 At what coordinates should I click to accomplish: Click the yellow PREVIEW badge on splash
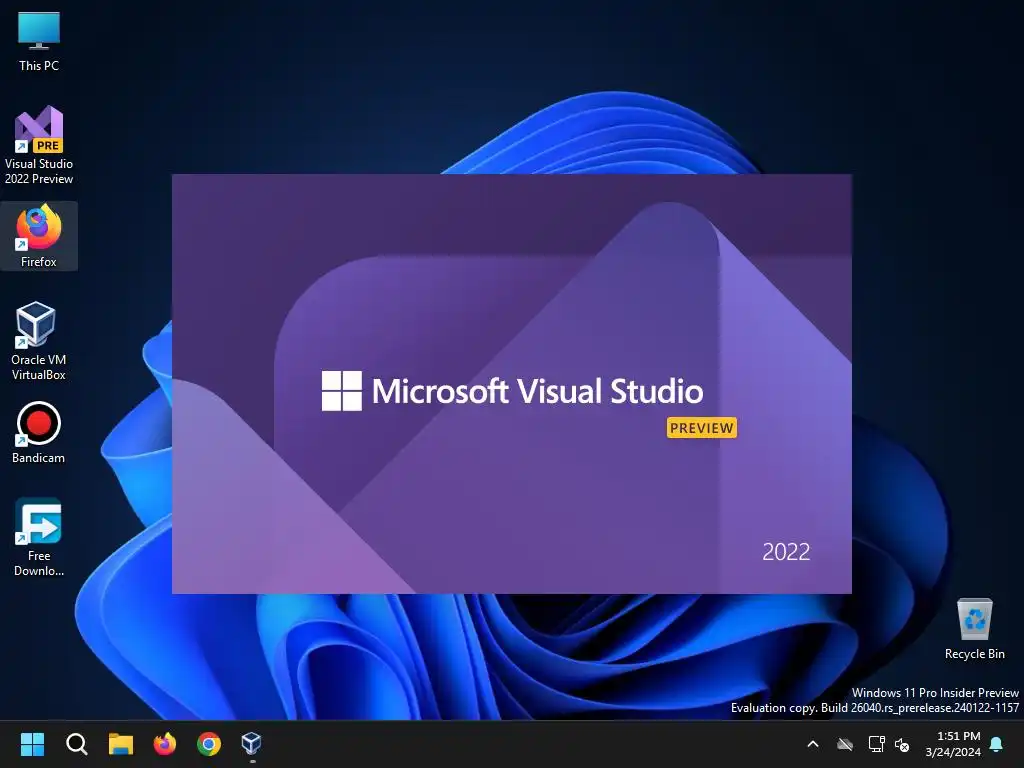702,428
